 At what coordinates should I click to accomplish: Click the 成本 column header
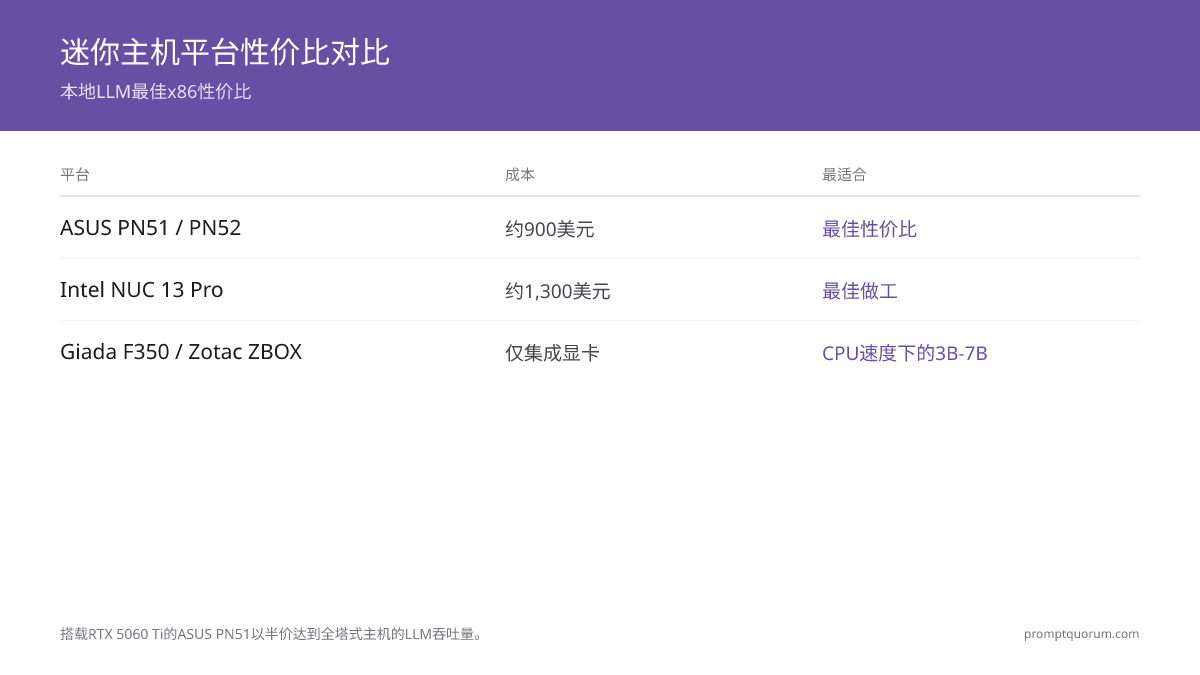point(520,175)
